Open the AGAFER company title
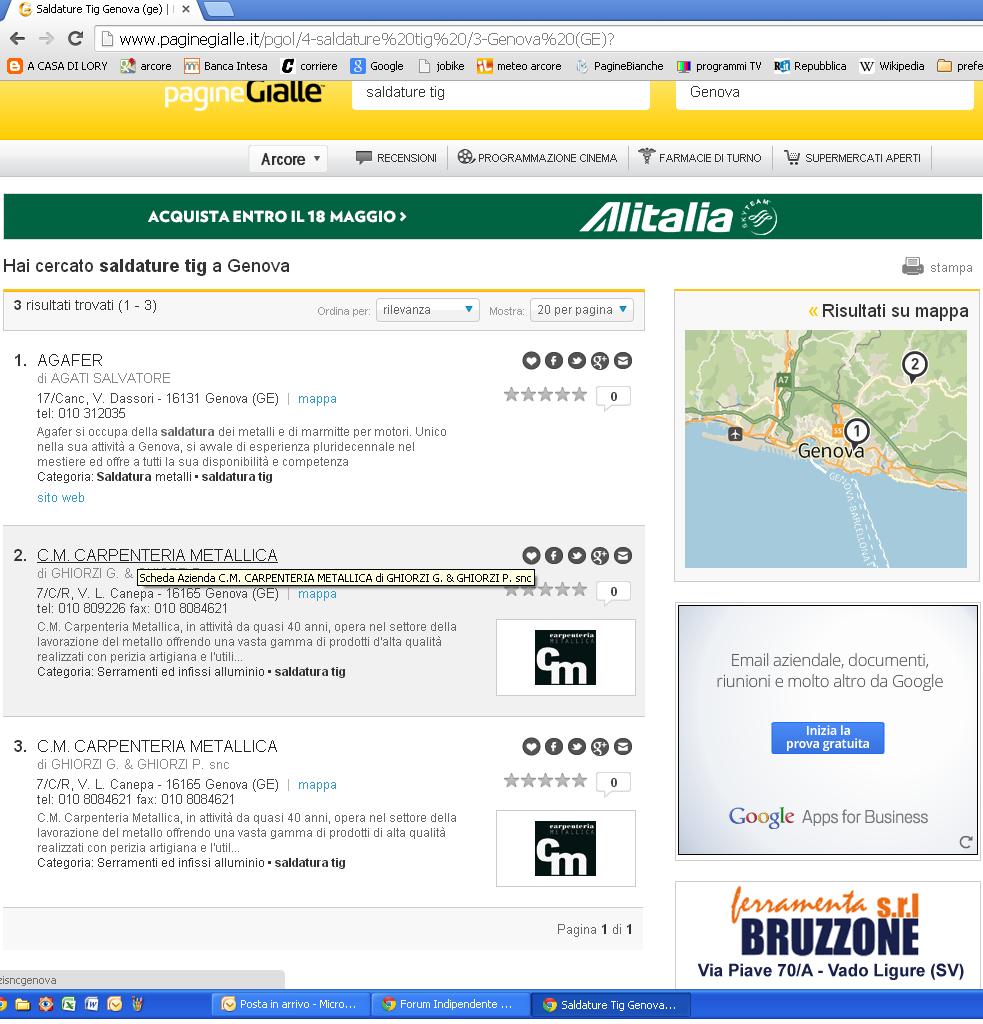 click(70, 360)
